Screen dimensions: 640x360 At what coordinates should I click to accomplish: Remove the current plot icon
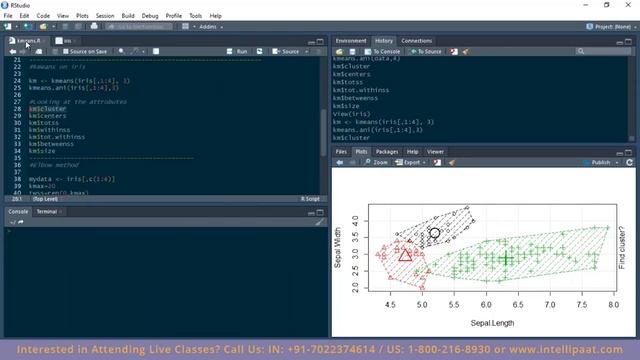click(437, 162)
